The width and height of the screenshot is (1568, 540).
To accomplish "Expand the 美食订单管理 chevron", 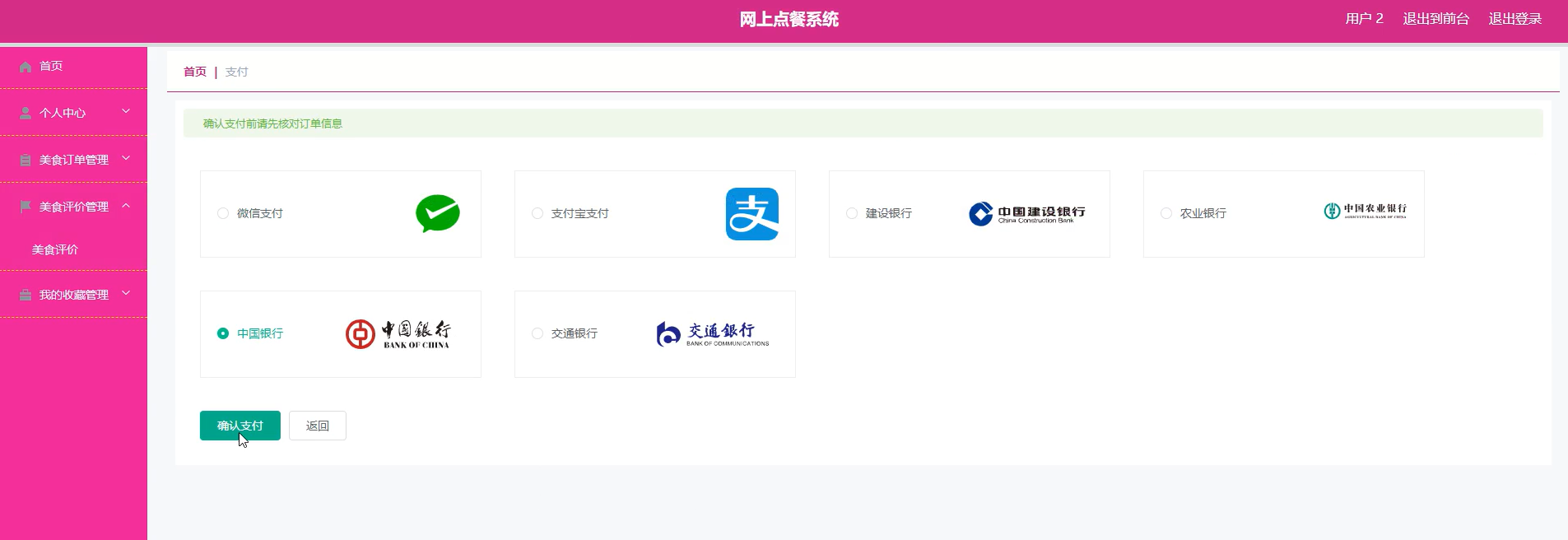I will 126,158.
